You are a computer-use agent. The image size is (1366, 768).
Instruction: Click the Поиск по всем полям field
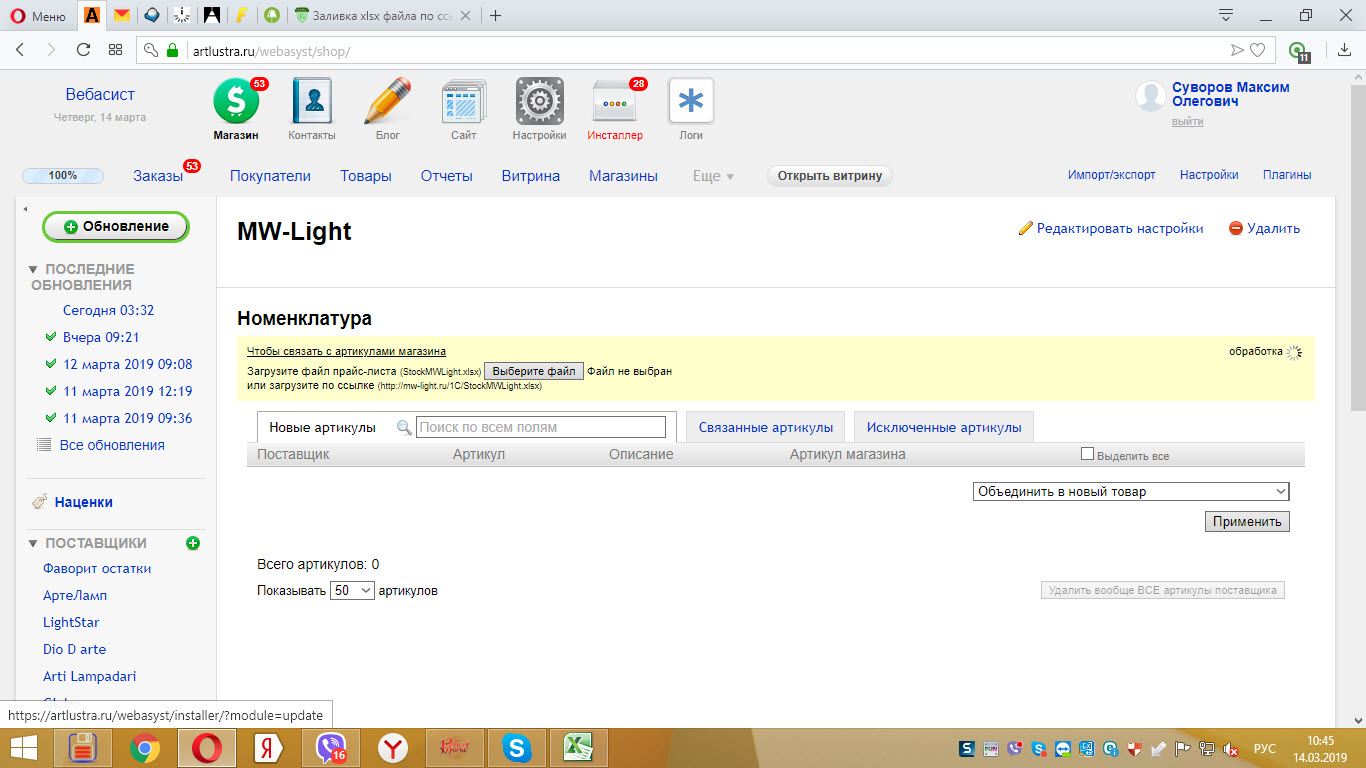click(541, 427)
